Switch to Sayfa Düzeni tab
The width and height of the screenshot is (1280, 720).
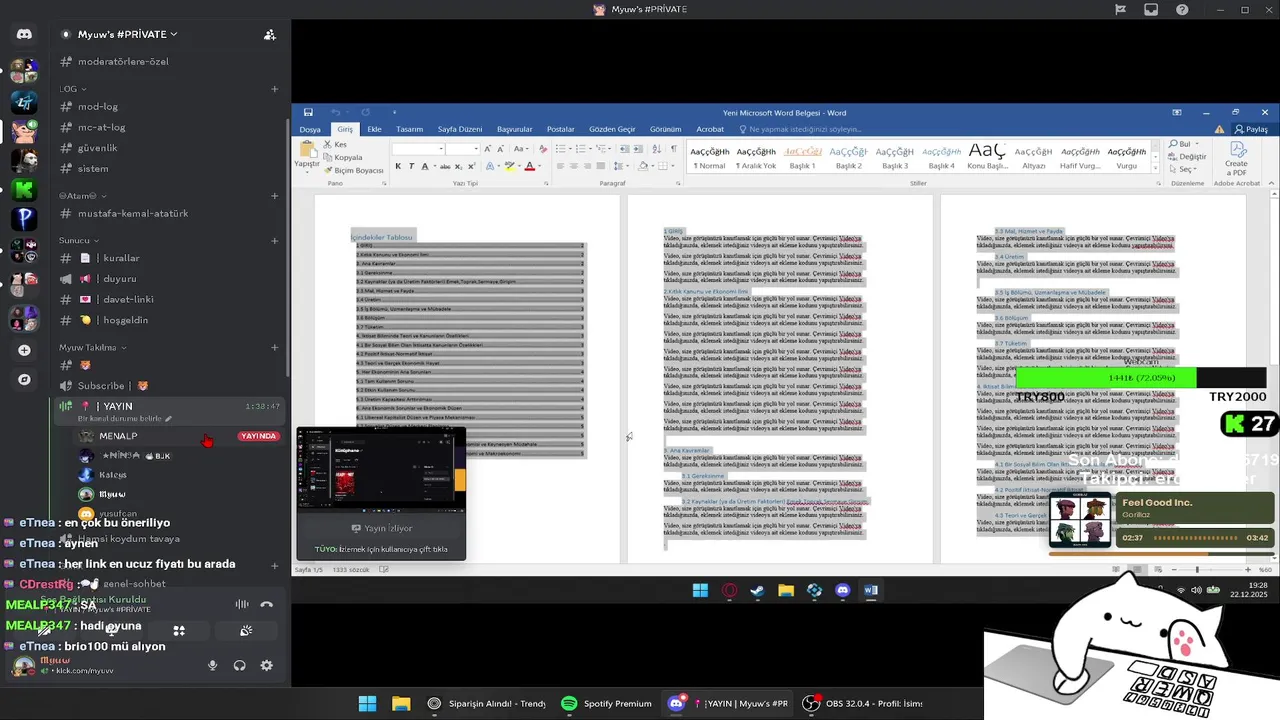[x=460, y=129]
